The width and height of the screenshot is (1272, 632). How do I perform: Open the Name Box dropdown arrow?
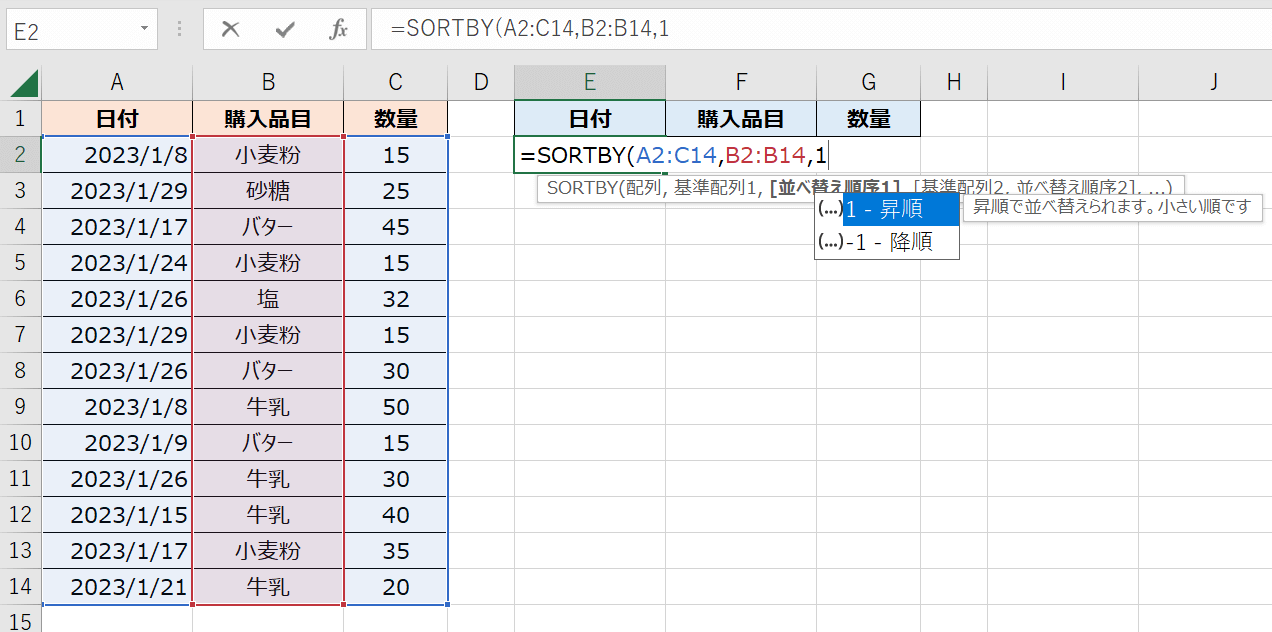tap(146, 30)
